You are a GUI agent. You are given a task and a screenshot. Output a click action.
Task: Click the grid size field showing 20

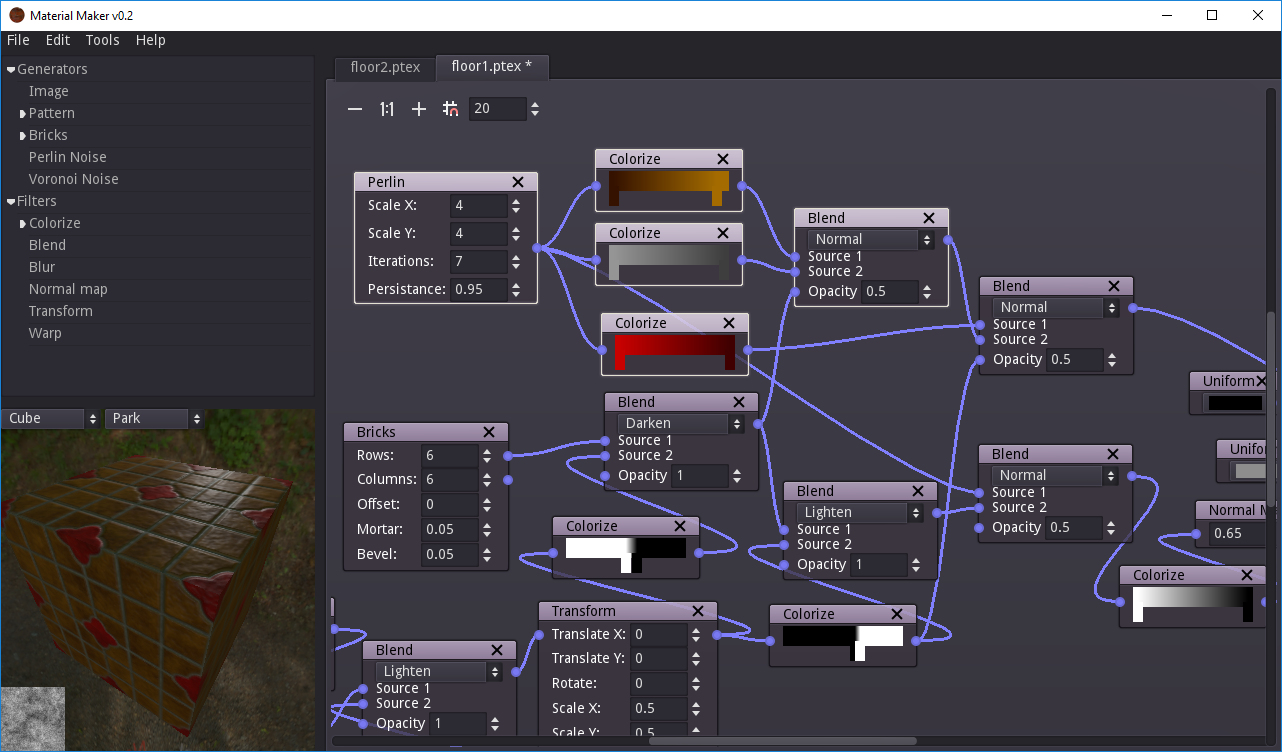pyautogui.click(x=497, y=109)
